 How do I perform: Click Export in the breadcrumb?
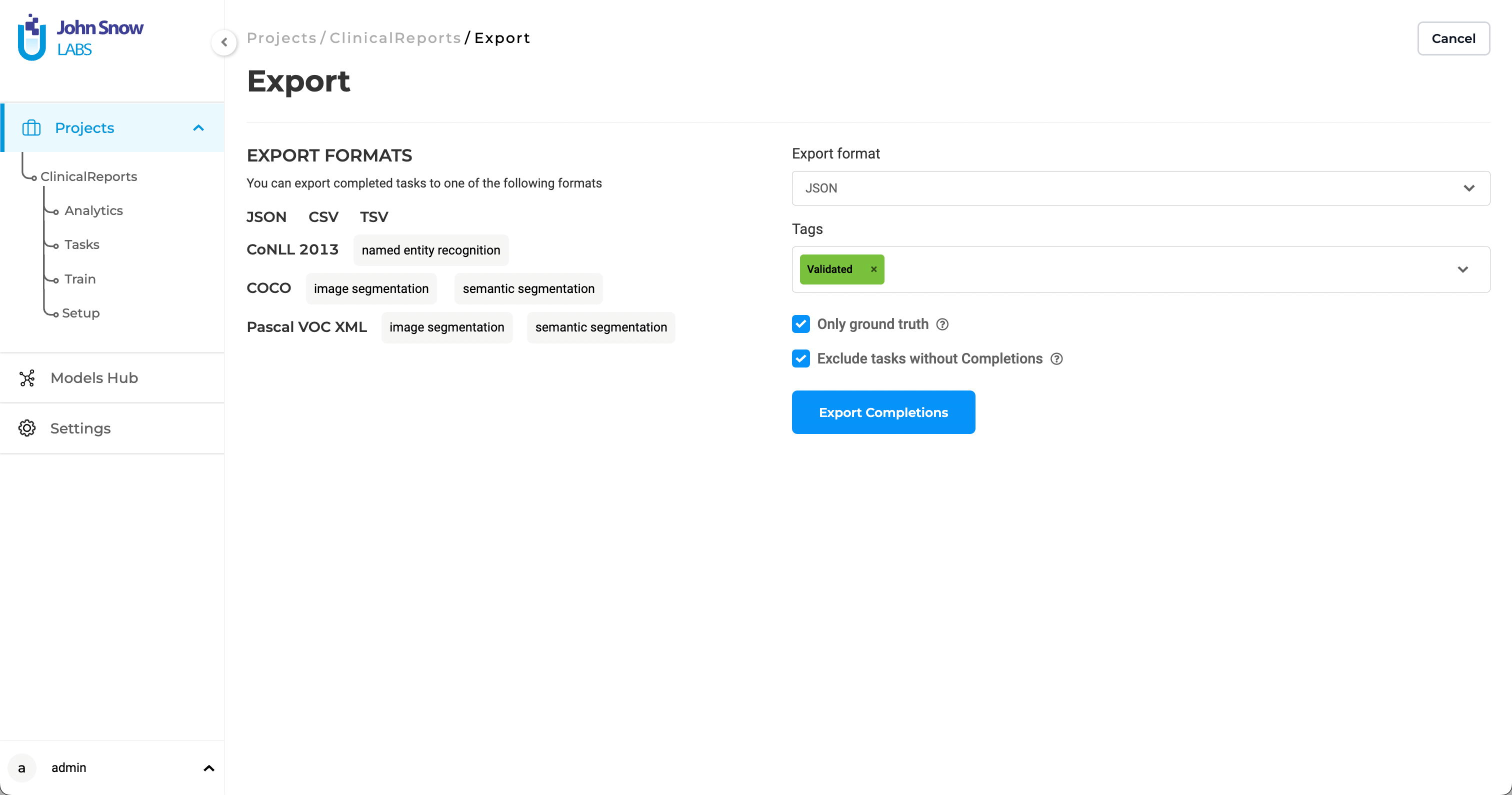click(x=502, y=38)
